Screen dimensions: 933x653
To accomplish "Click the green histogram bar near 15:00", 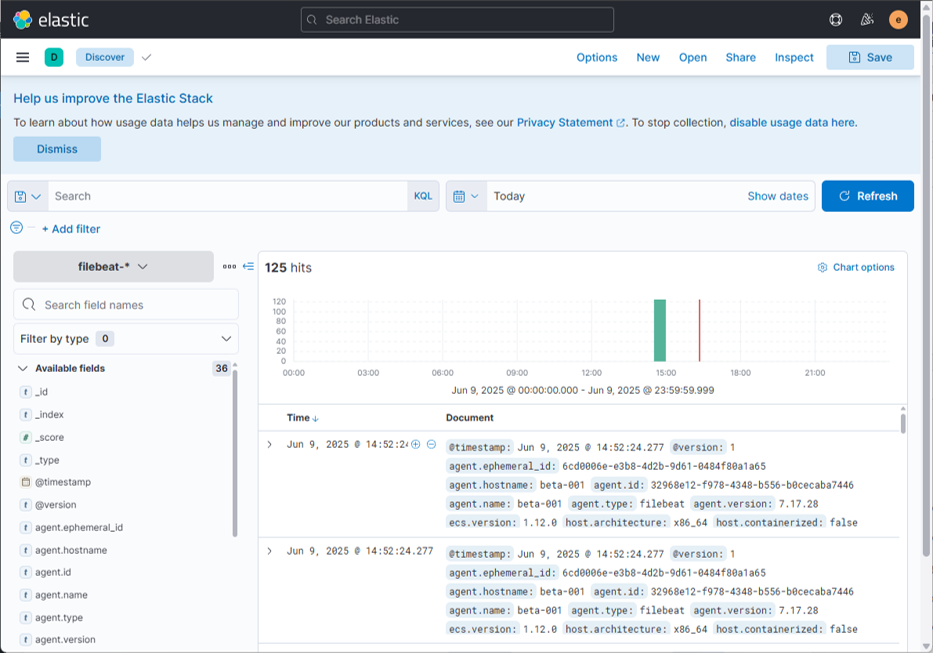I will [659, 330].
